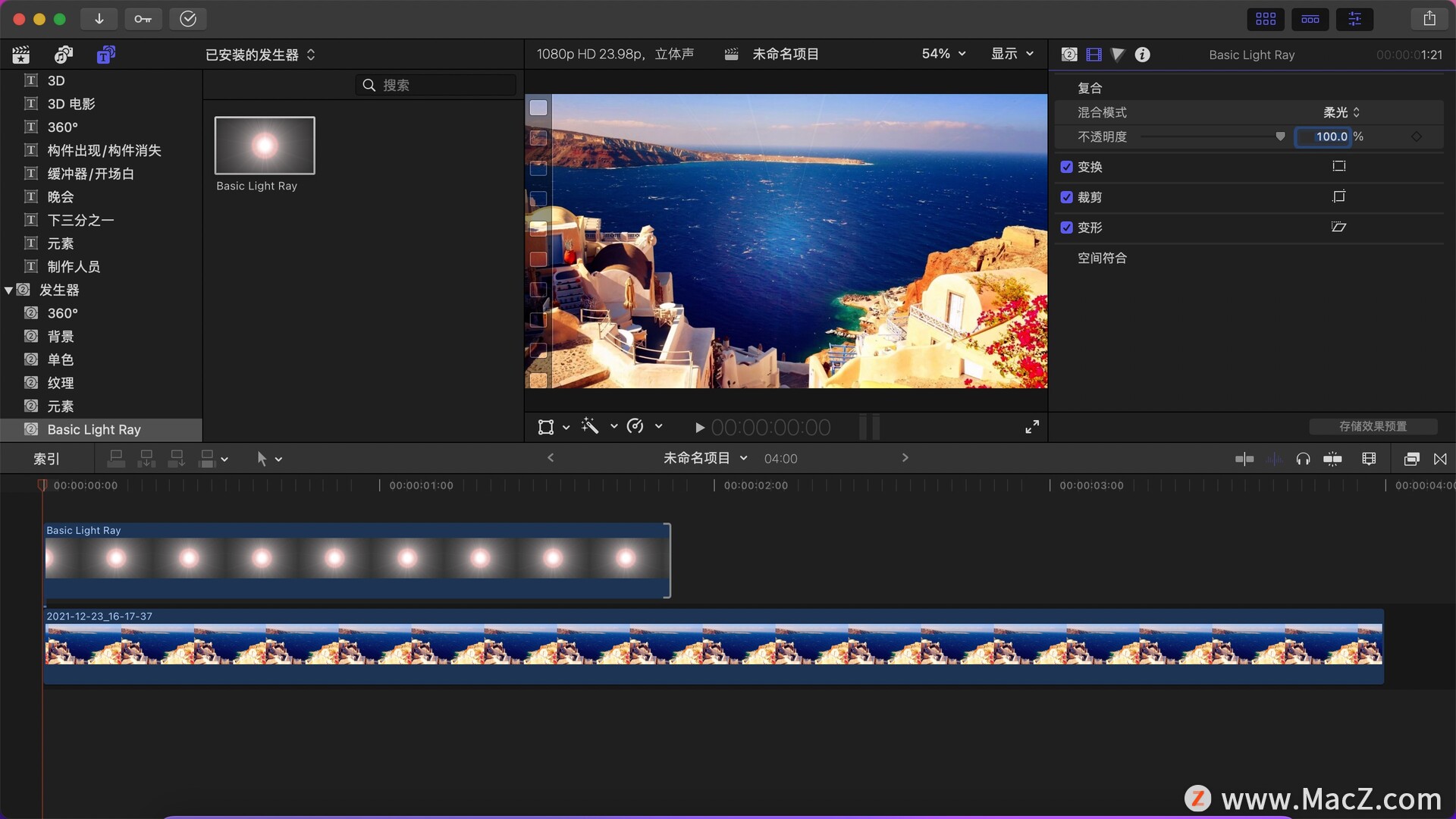Image resolution: width=1456 pixels, height=819 pixels.
Task: Open the Info inspector icon
Action: (1142, 55)
